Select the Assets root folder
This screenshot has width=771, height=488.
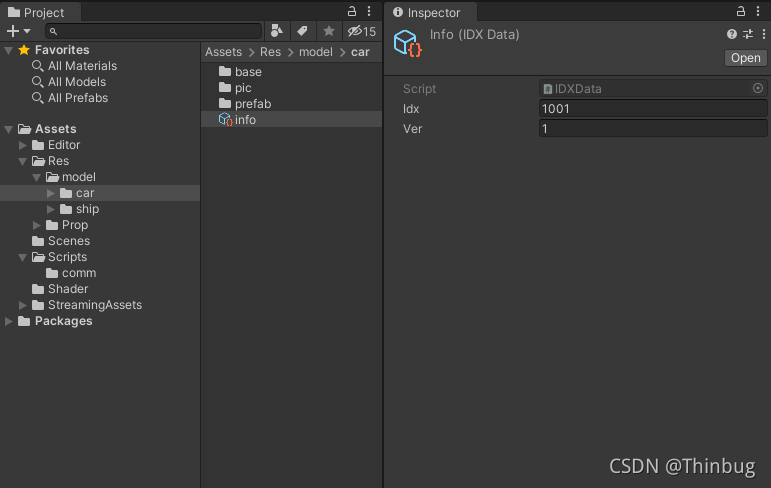(56, 129)
